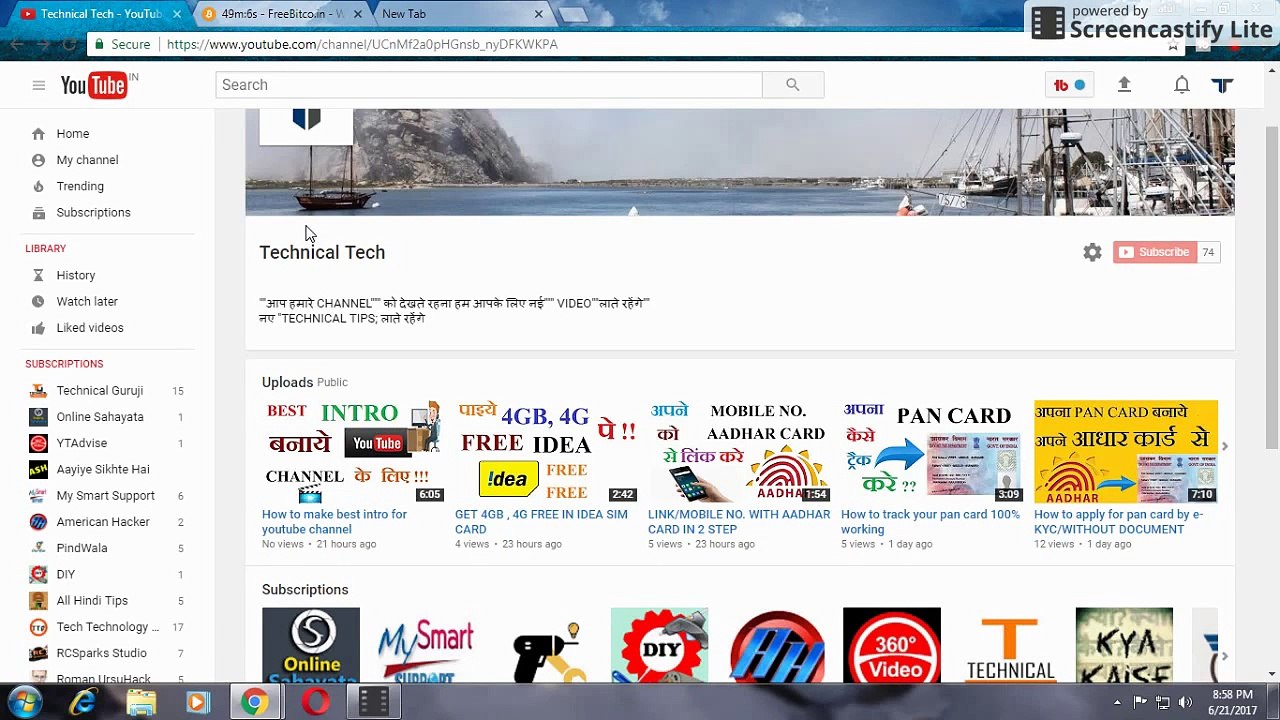The image size is (1280, 720).
Task: Click the History hourglass icon
Action: tap(38, 275)
